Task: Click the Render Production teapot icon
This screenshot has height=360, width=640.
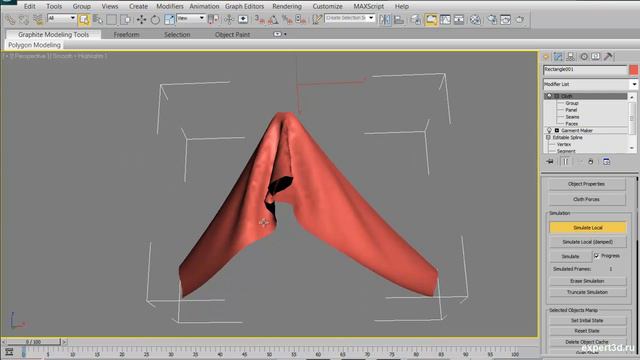Action: (520, 19)
